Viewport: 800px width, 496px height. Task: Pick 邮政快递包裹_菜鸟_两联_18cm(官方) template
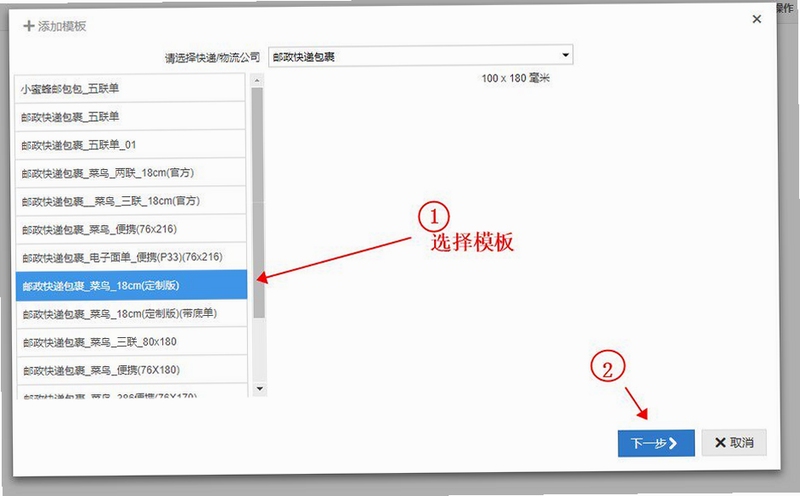[x=131, y=173]
